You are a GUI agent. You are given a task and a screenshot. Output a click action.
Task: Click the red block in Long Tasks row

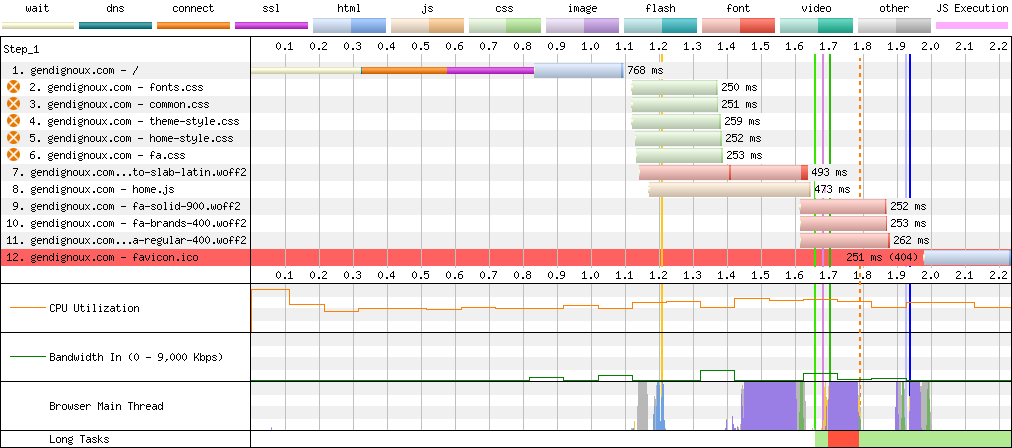(843, 439)
